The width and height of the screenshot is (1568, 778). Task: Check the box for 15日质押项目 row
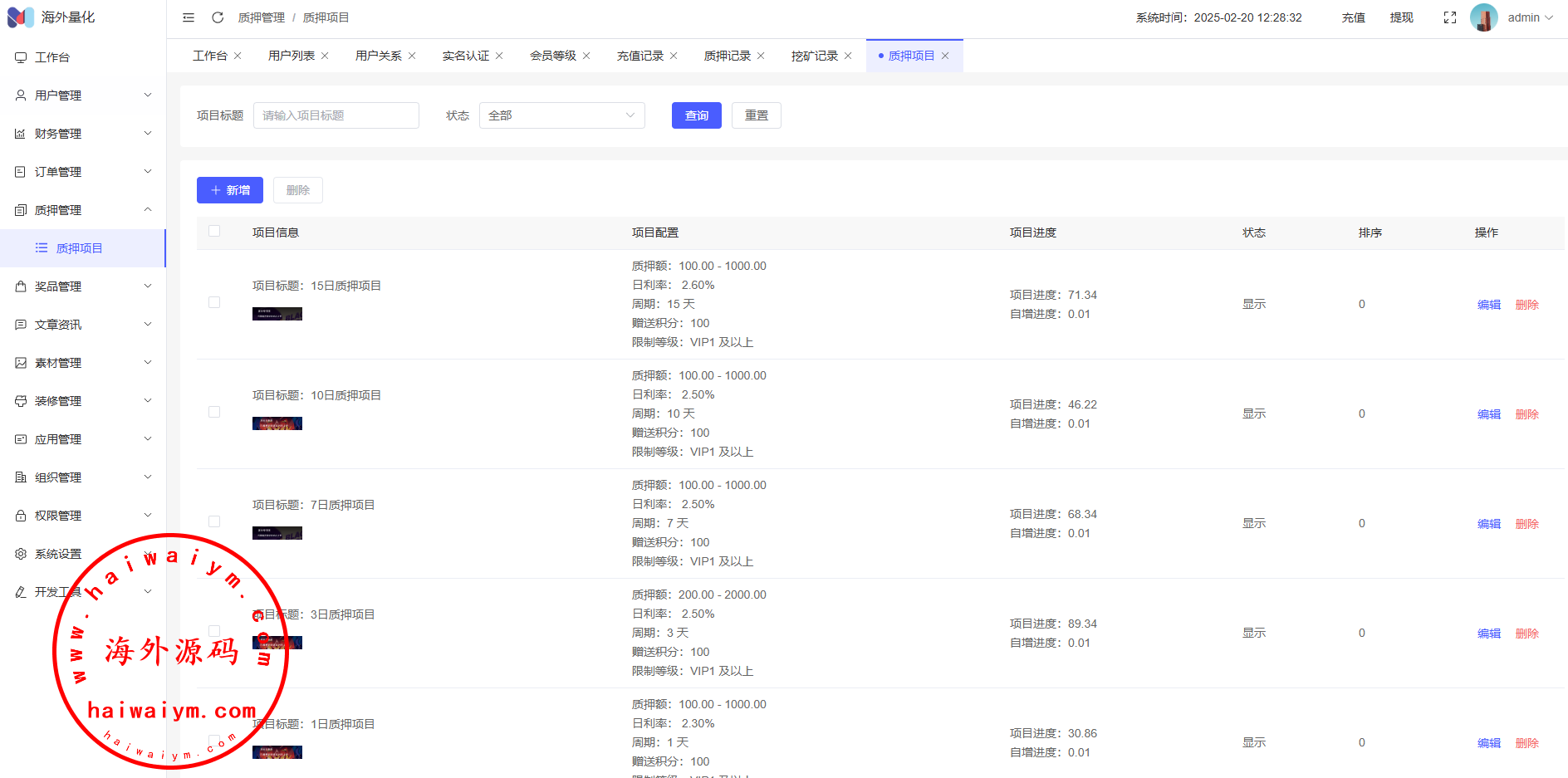[x=214, y=303]
